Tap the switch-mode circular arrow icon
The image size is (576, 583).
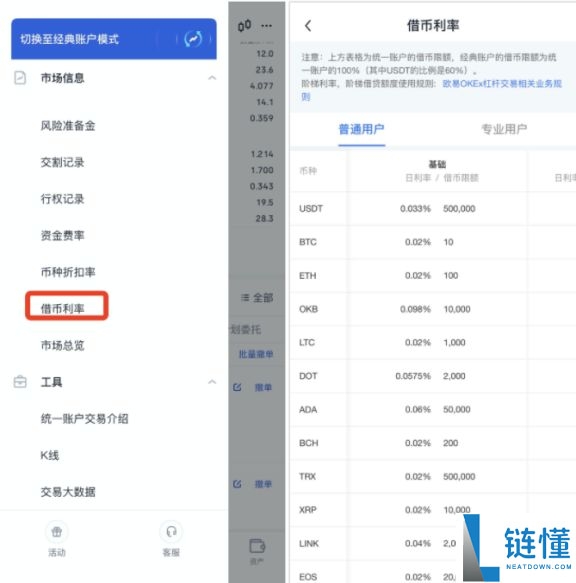[193, 39]
